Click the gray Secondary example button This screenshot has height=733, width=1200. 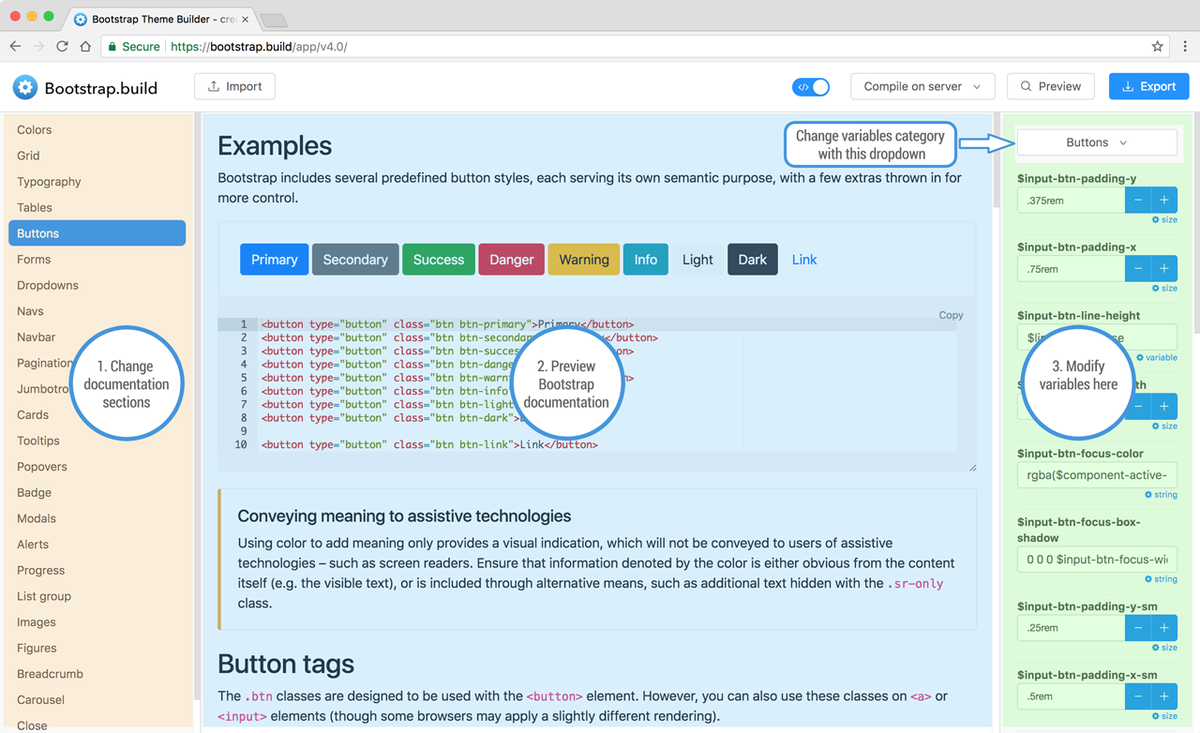pyautogui.click(x=355, y=259)
